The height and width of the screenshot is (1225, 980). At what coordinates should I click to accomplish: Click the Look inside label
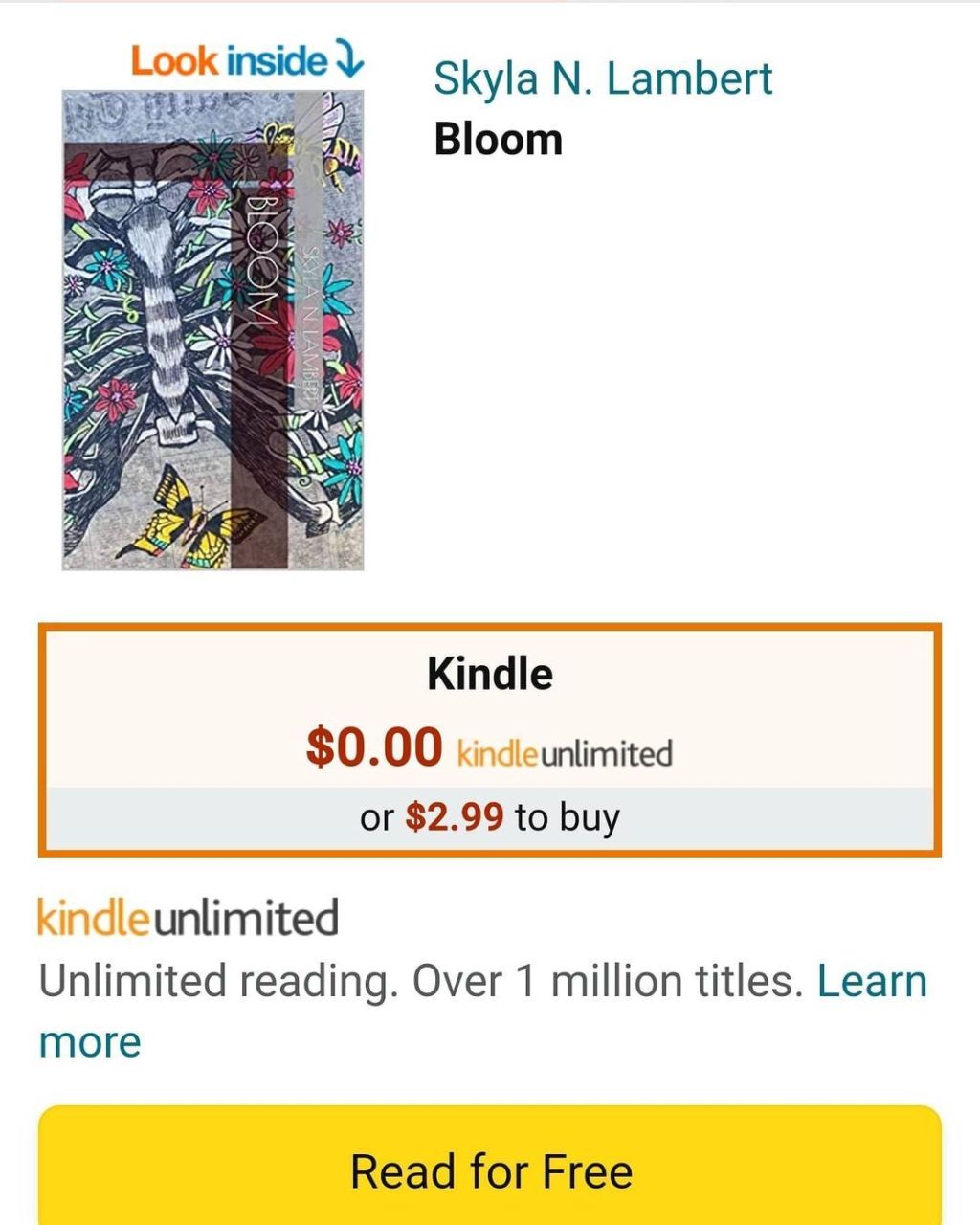(x=228, y=61)
